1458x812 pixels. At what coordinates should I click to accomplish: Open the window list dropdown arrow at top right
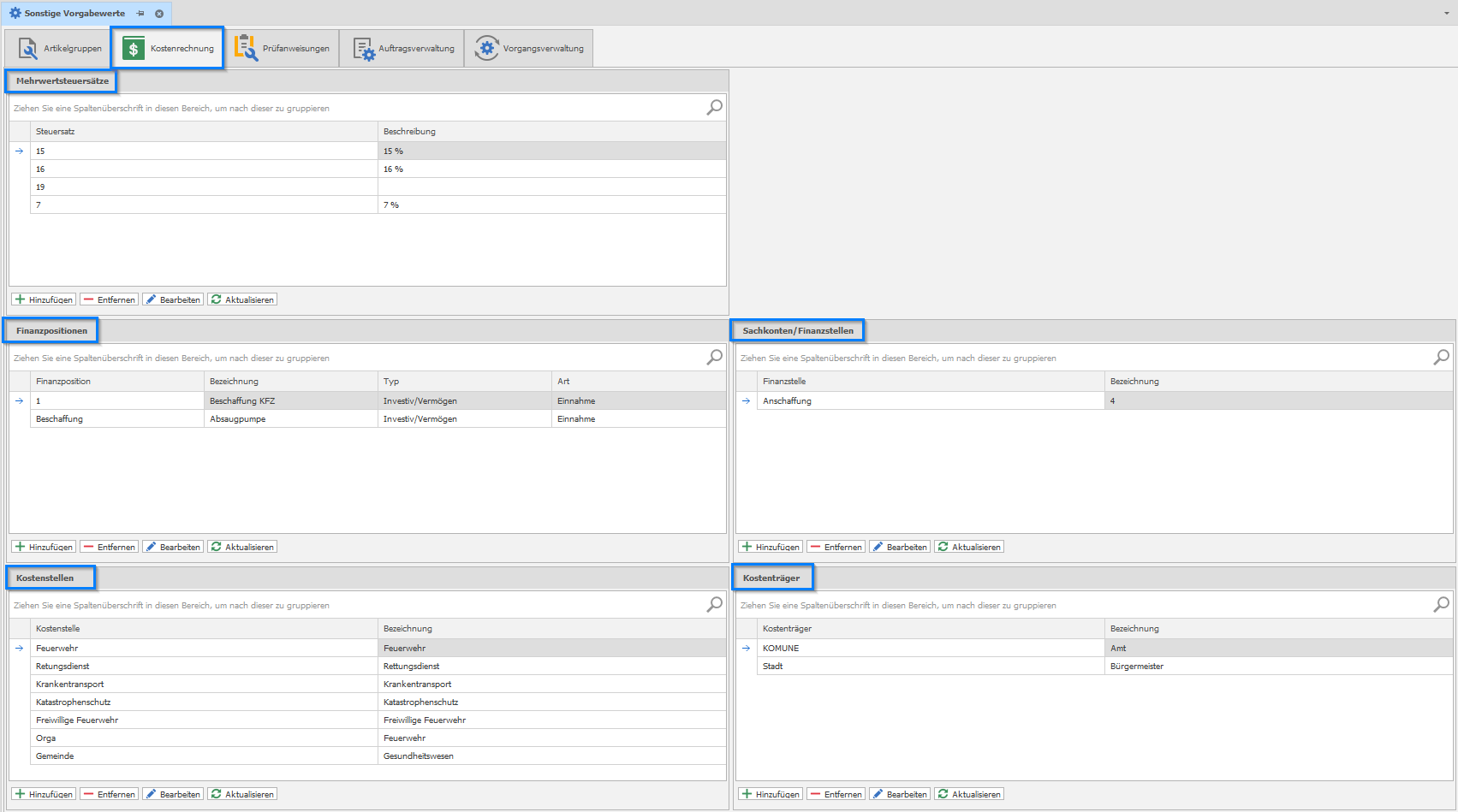click(1446, 14)
